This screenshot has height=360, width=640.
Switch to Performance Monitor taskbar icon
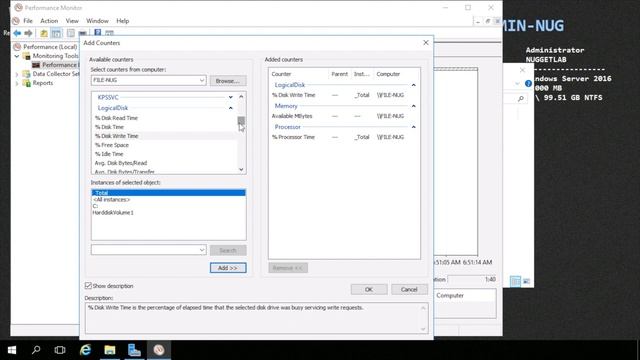tap(159, 350)
